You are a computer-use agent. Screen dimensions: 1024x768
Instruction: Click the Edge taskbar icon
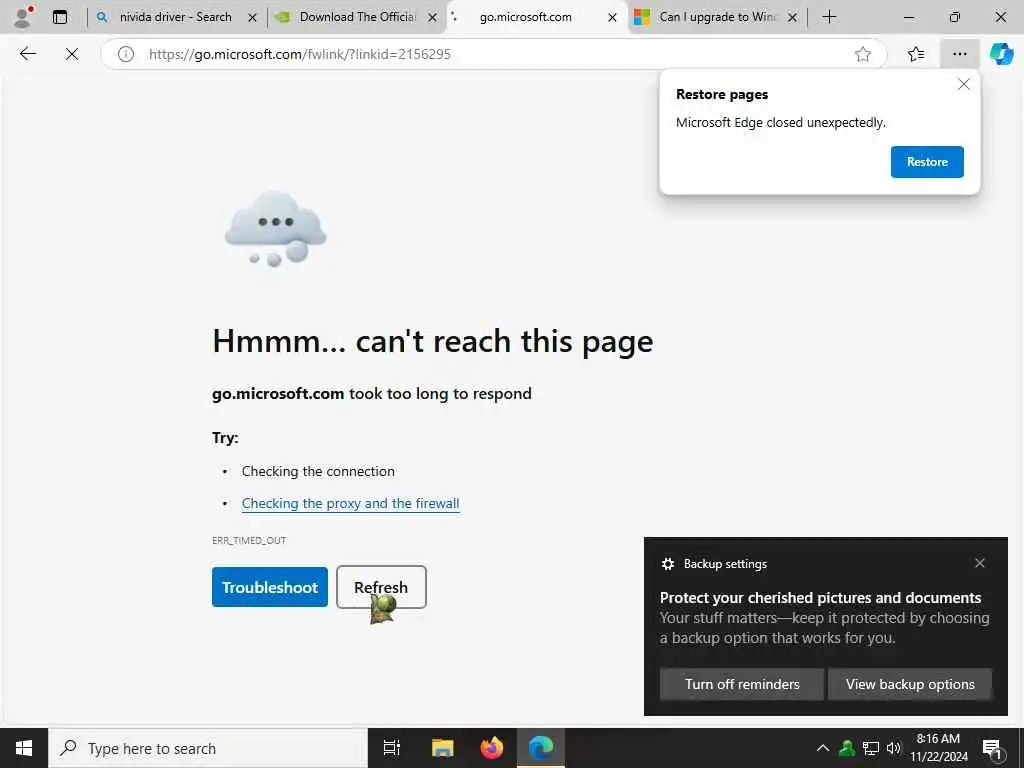coord(541,748)
